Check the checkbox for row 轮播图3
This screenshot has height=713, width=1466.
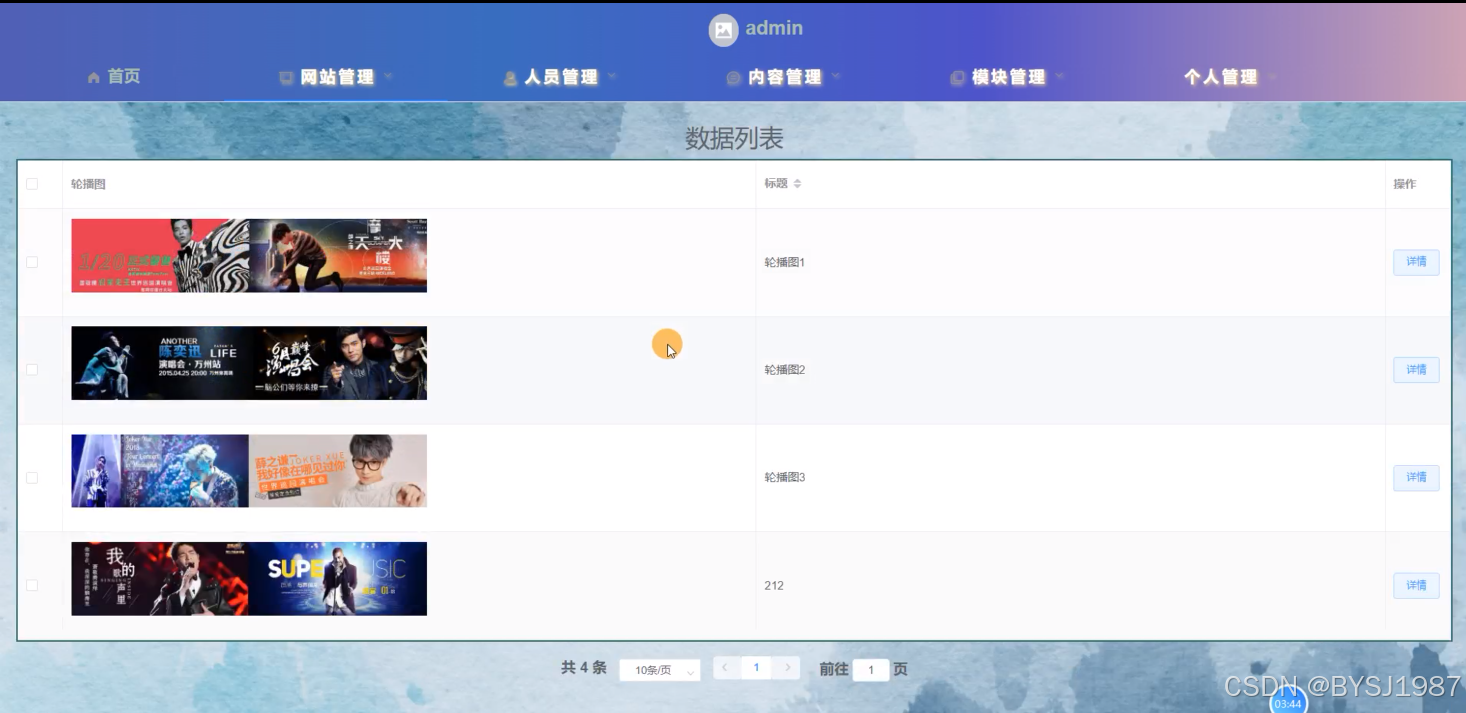(32, 478)
